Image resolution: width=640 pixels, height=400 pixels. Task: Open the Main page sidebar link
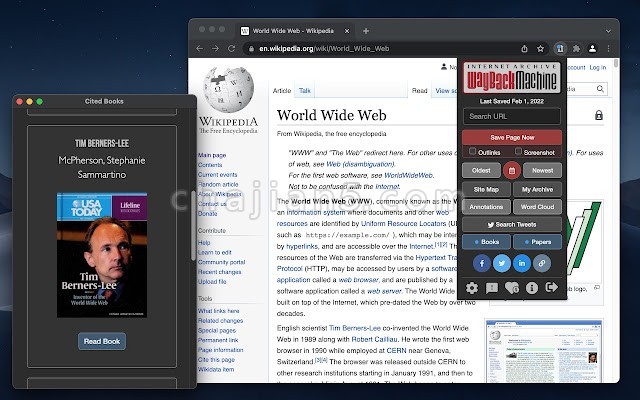point(212,155)
